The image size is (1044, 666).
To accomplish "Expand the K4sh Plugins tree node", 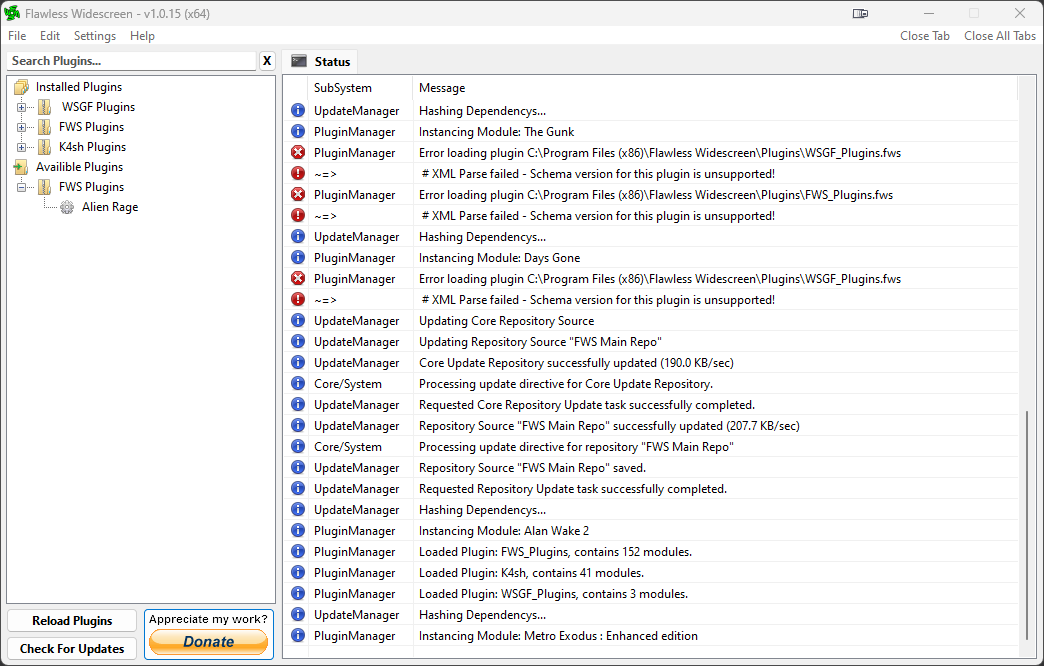I will (x=21, y=147).
